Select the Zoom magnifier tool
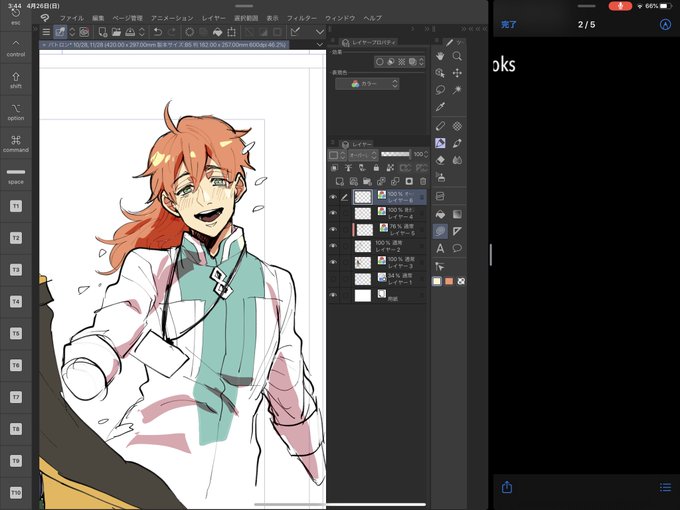This screenshot has height=510, width=680. tap(457, 56)
